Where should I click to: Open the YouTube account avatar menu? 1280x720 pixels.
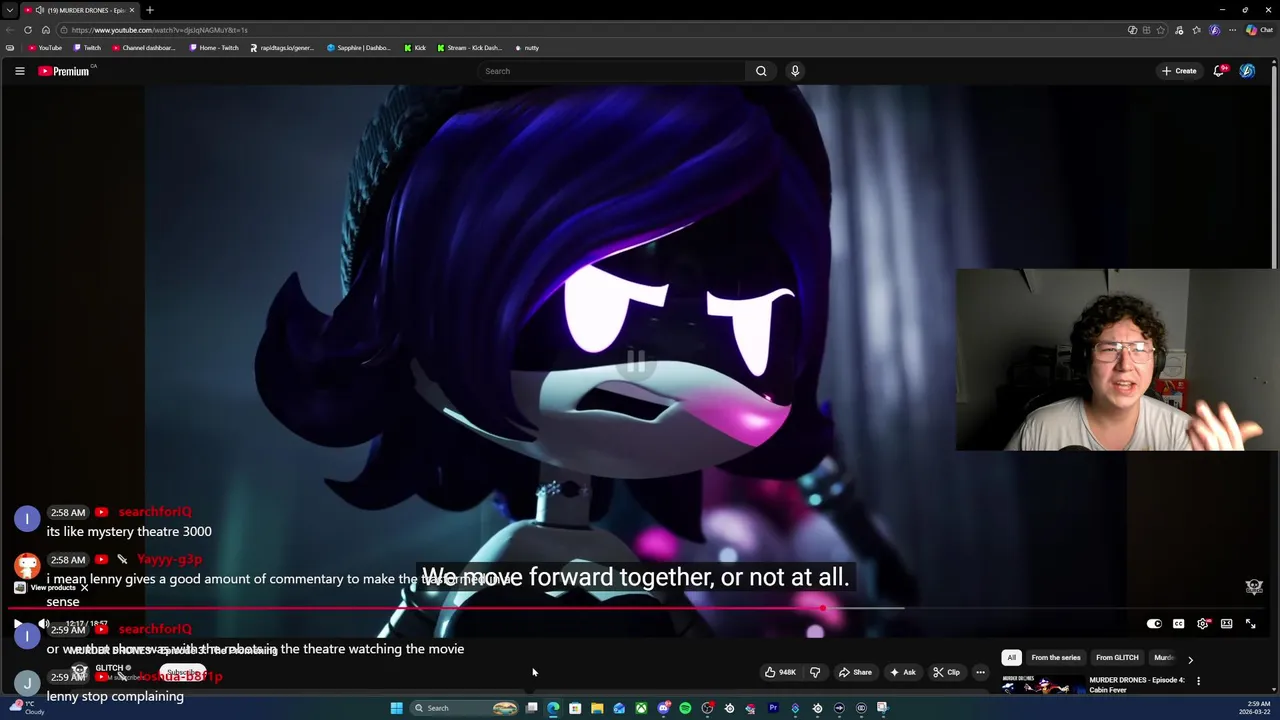[1247, 71]
